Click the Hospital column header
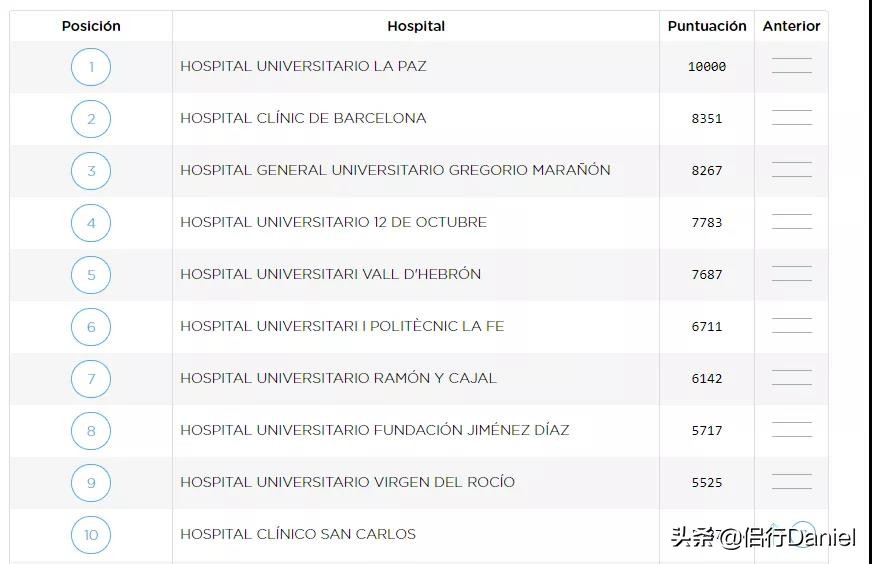 tap(416, 26)
